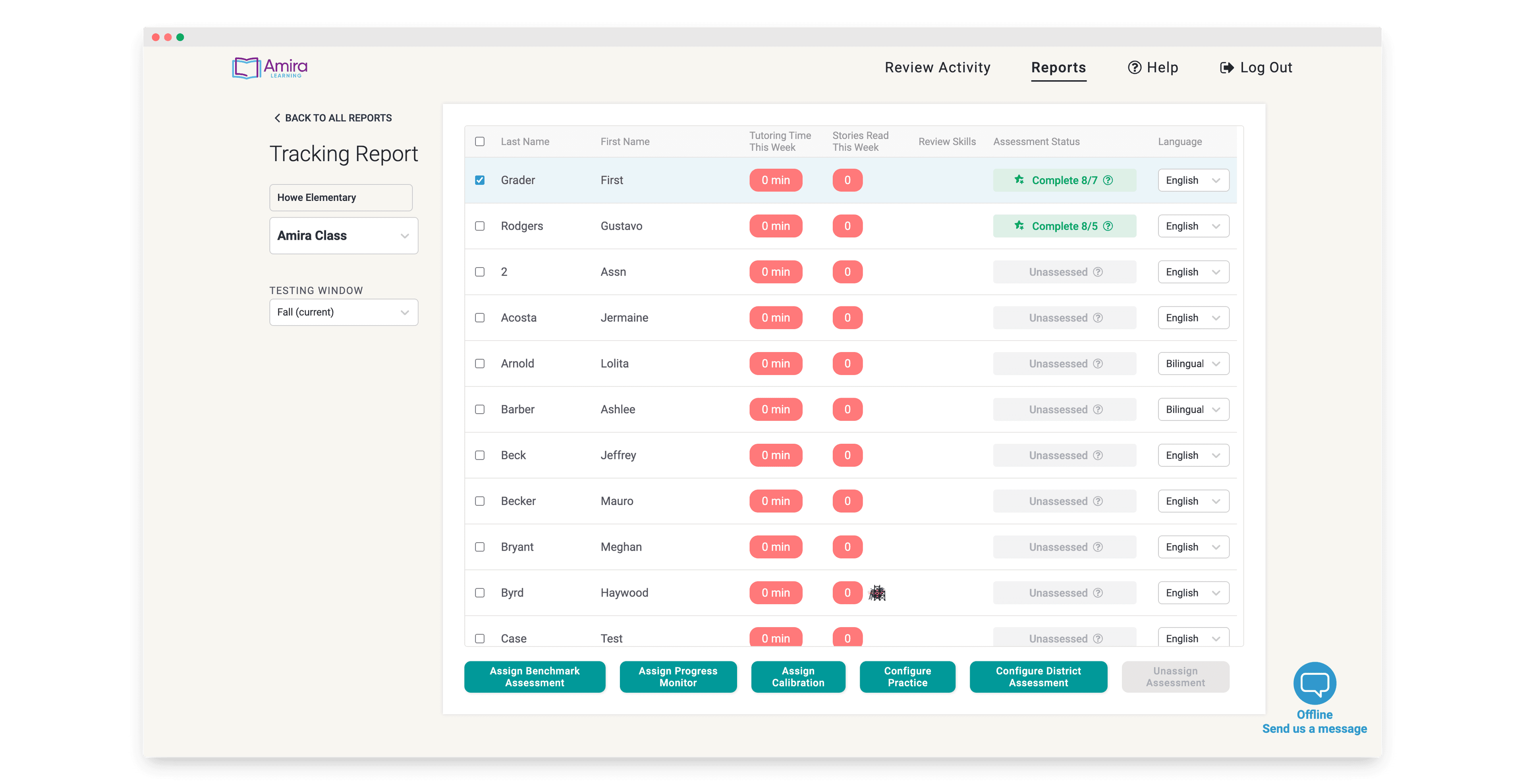Go to Review Activity tab
The width and height of the screenshot is (1525, 784).
click(937, 67)
